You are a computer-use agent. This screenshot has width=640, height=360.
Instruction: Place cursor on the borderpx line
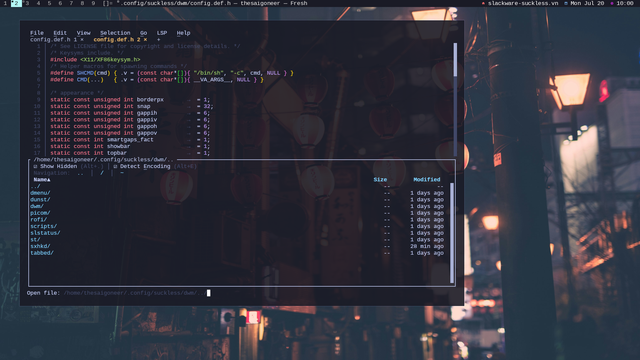(130, 100)
